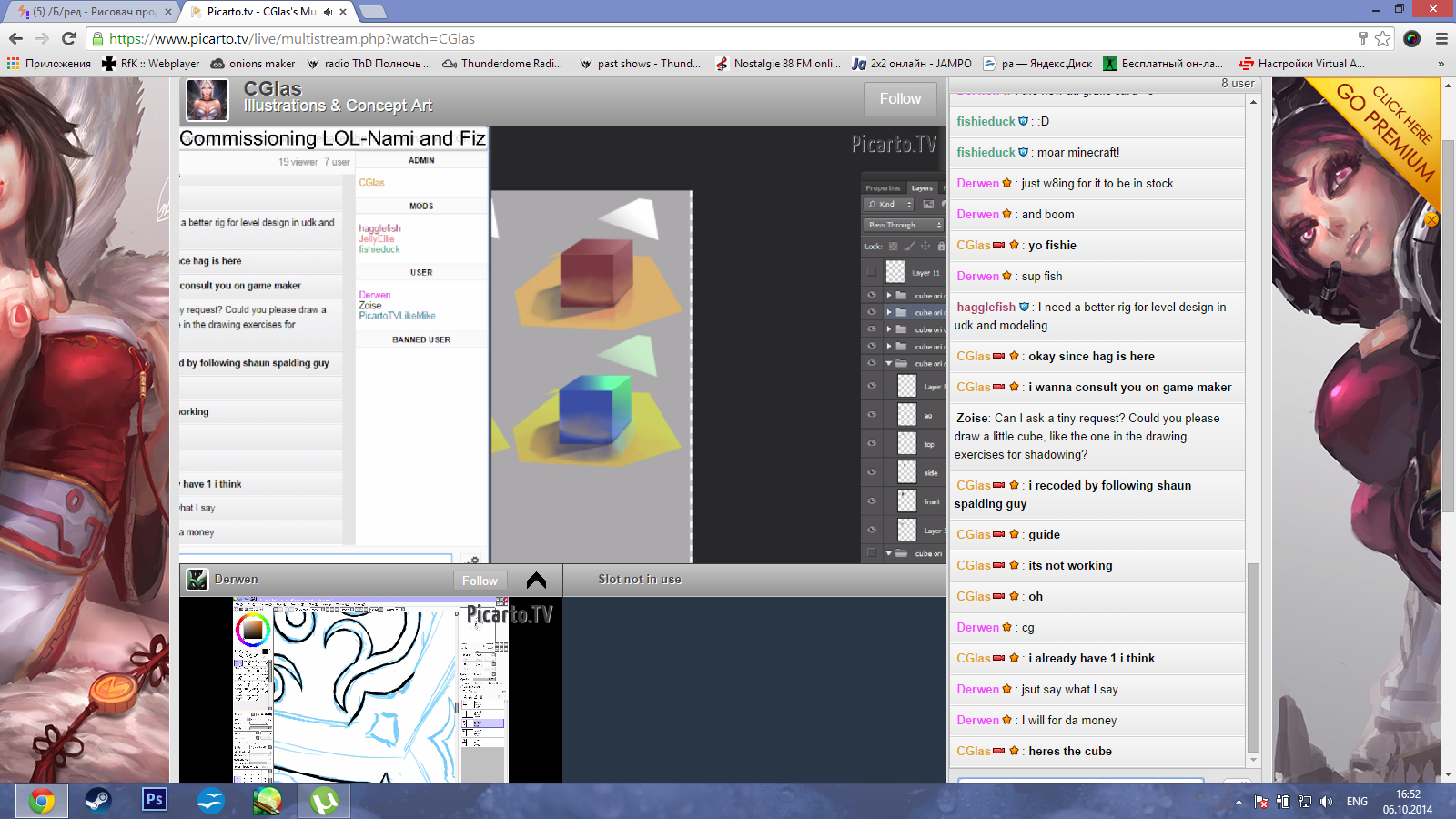Open the CGlas channel avatar
Image resolution: width=1456 pixels, height=819 pixels.
(x=207, y=100)
